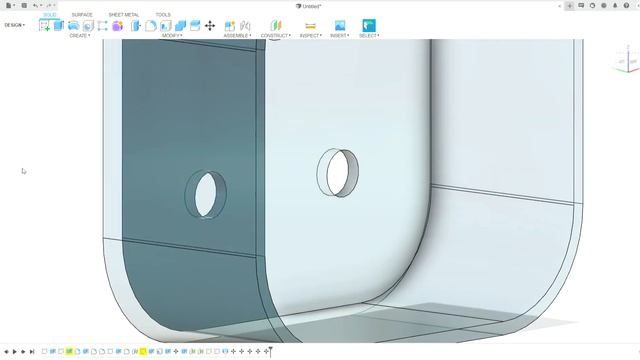Viewport: 640px width, 360px height.
Task: Click the Offset Plane construct icon
Action: (276, 25)
